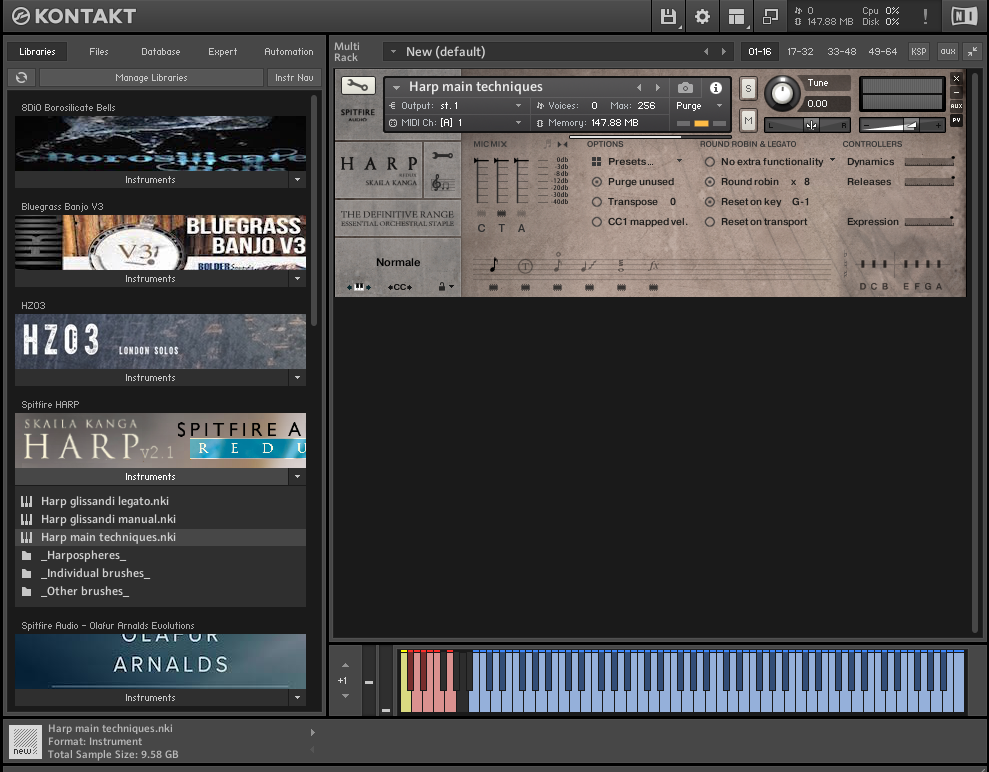Solo the Harp instrument
The image size is (989, 772).
[x=748, y=88]
